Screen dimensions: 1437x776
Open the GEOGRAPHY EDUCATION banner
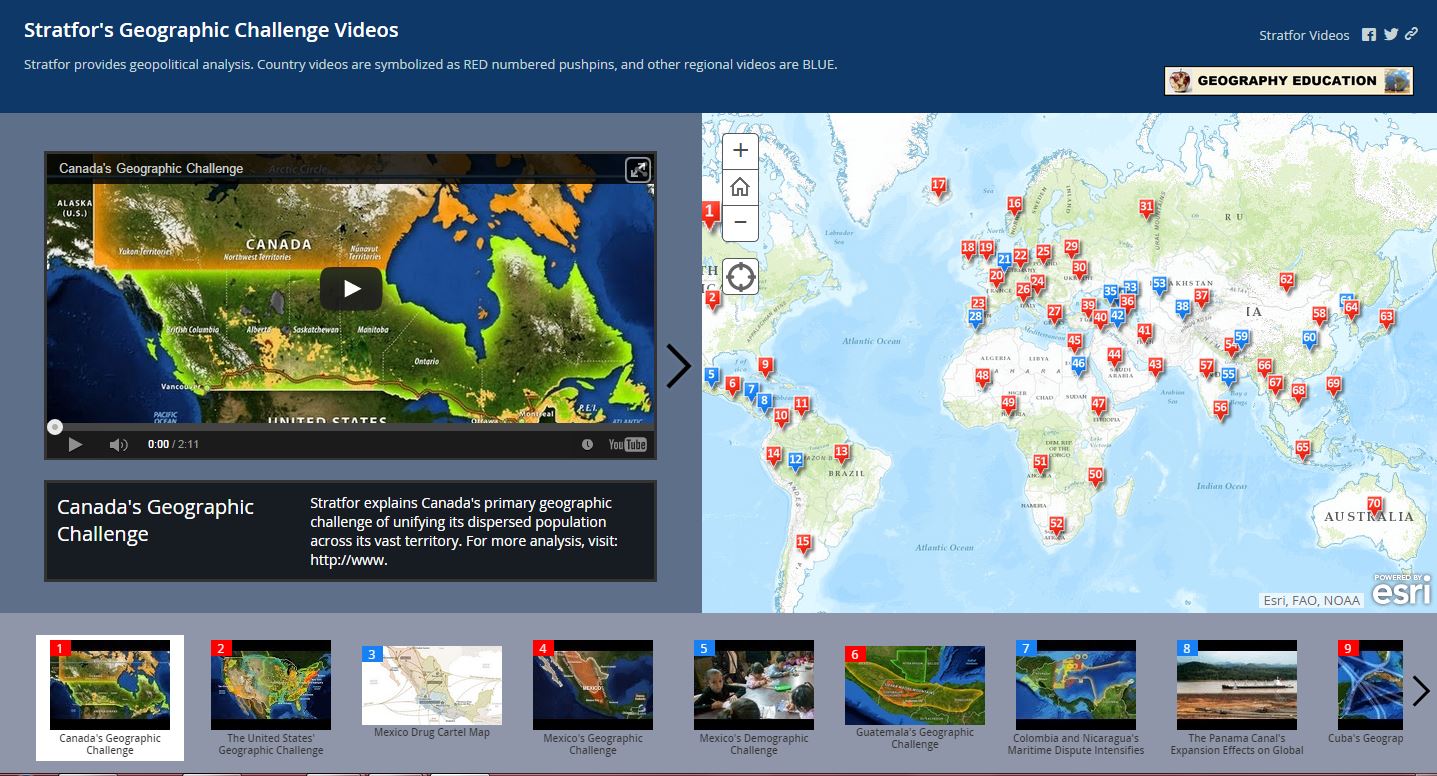coord(1286,80)
